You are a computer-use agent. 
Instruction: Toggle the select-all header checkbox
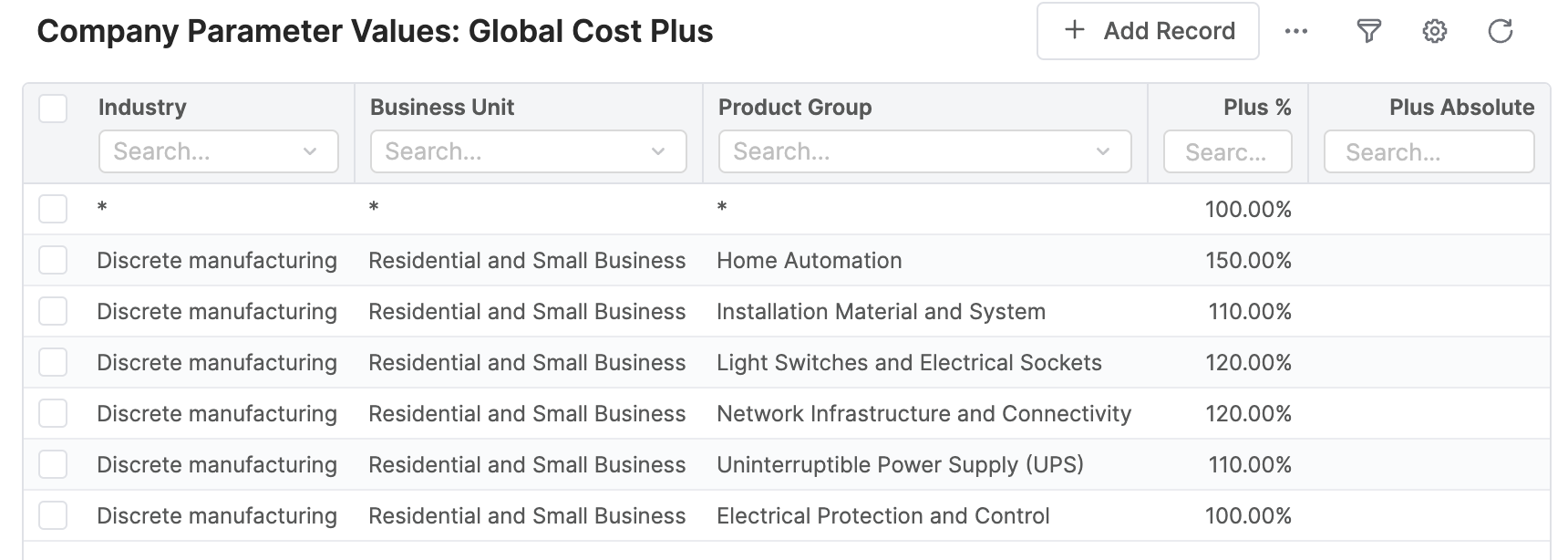[x=53, y=109]
